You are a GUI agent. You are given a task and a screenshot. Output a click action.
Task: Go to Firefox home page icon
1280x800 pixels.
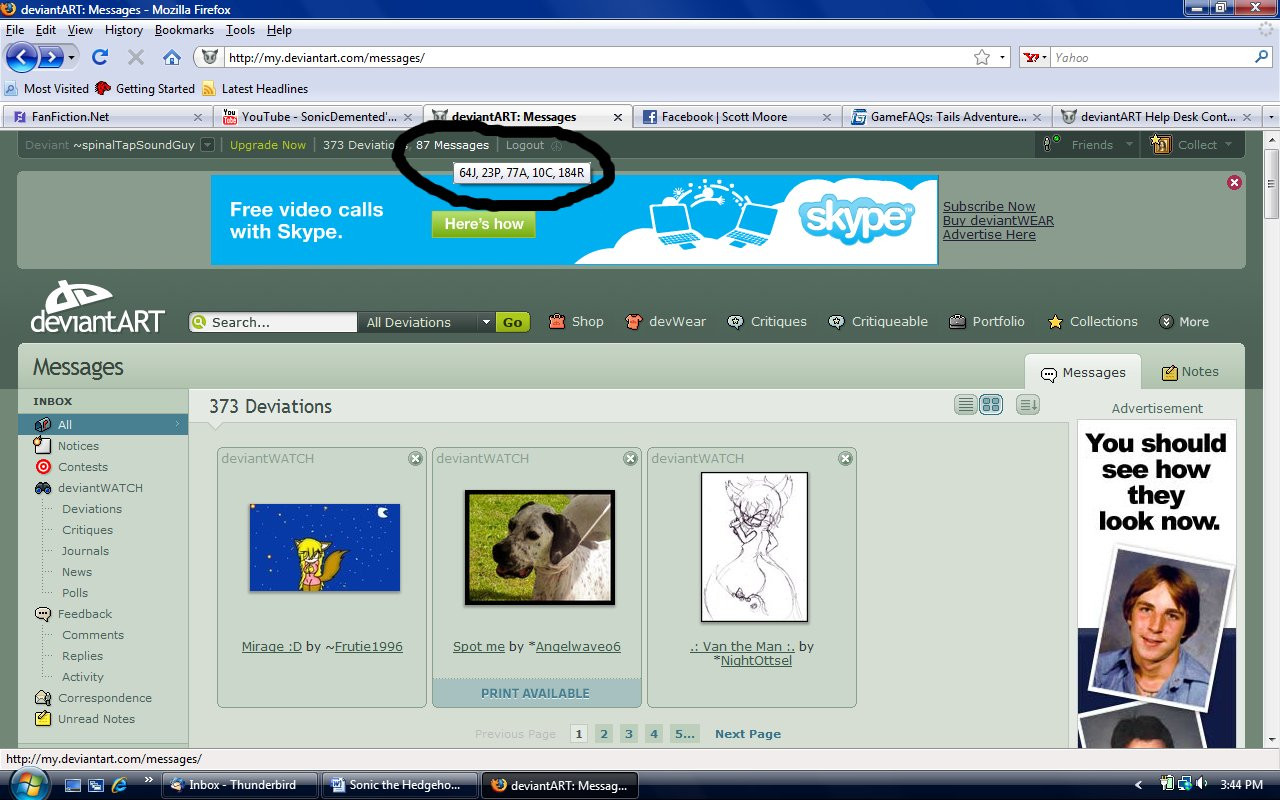172,57
